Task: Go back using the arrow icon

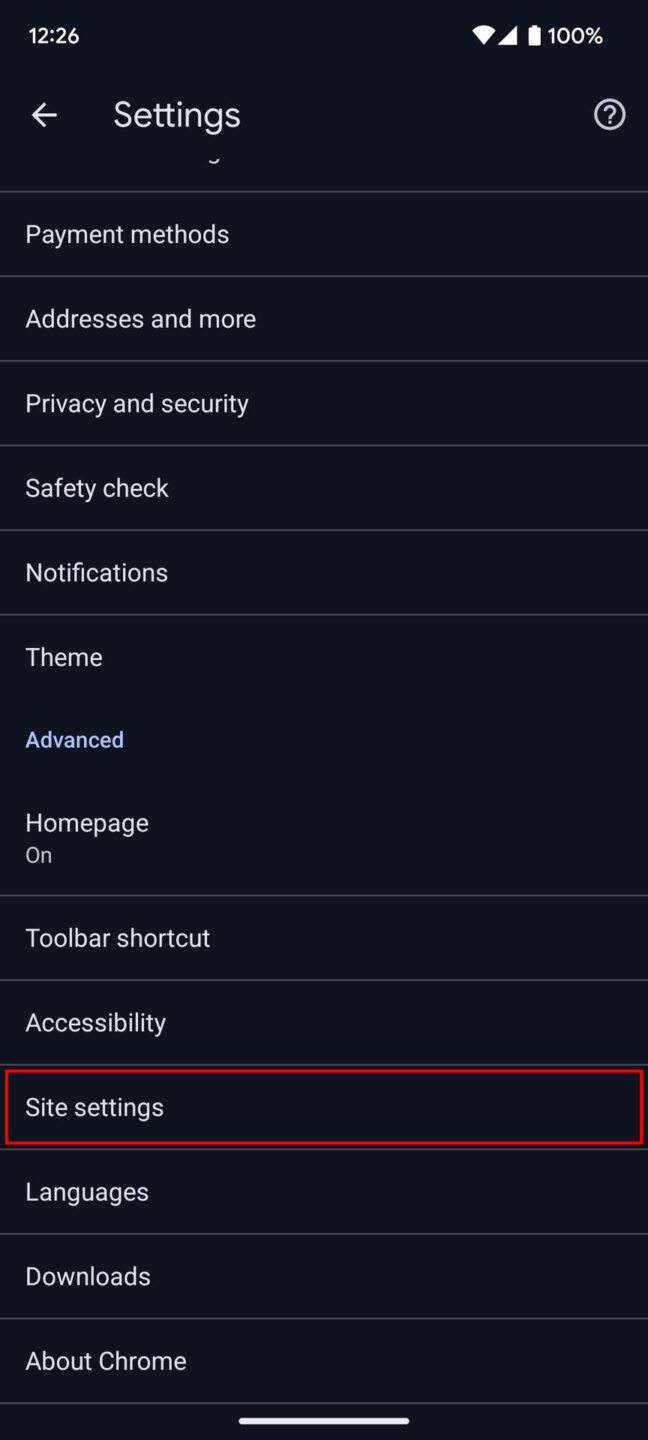Action: pyautogui.click(x=44, y=114)
